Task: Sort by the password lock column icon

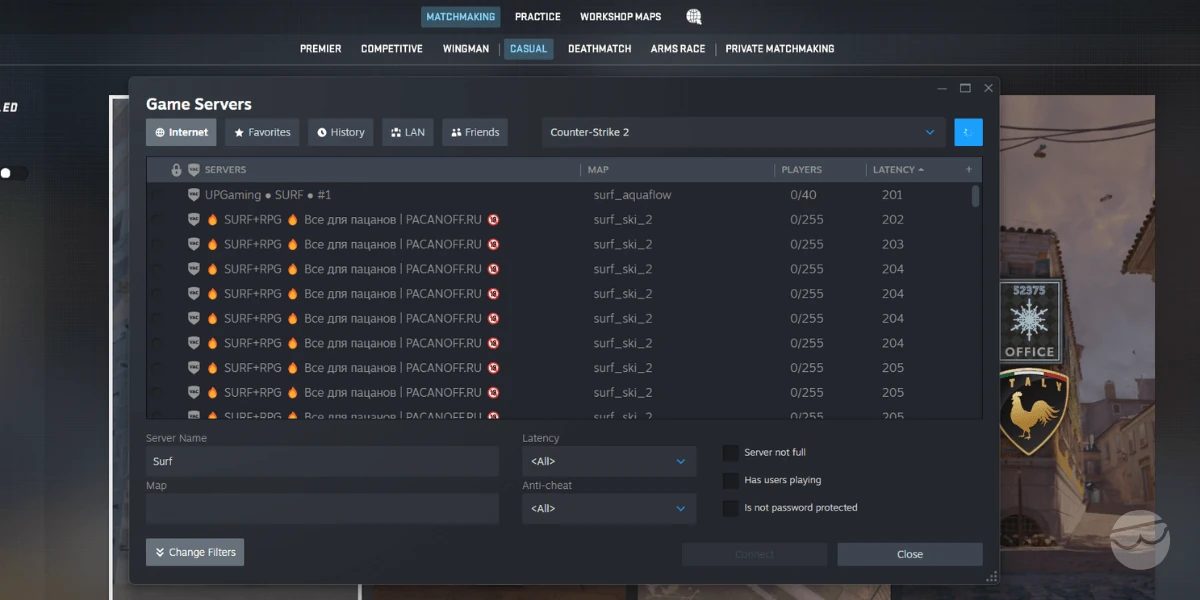Action: [x=177, y=170]
